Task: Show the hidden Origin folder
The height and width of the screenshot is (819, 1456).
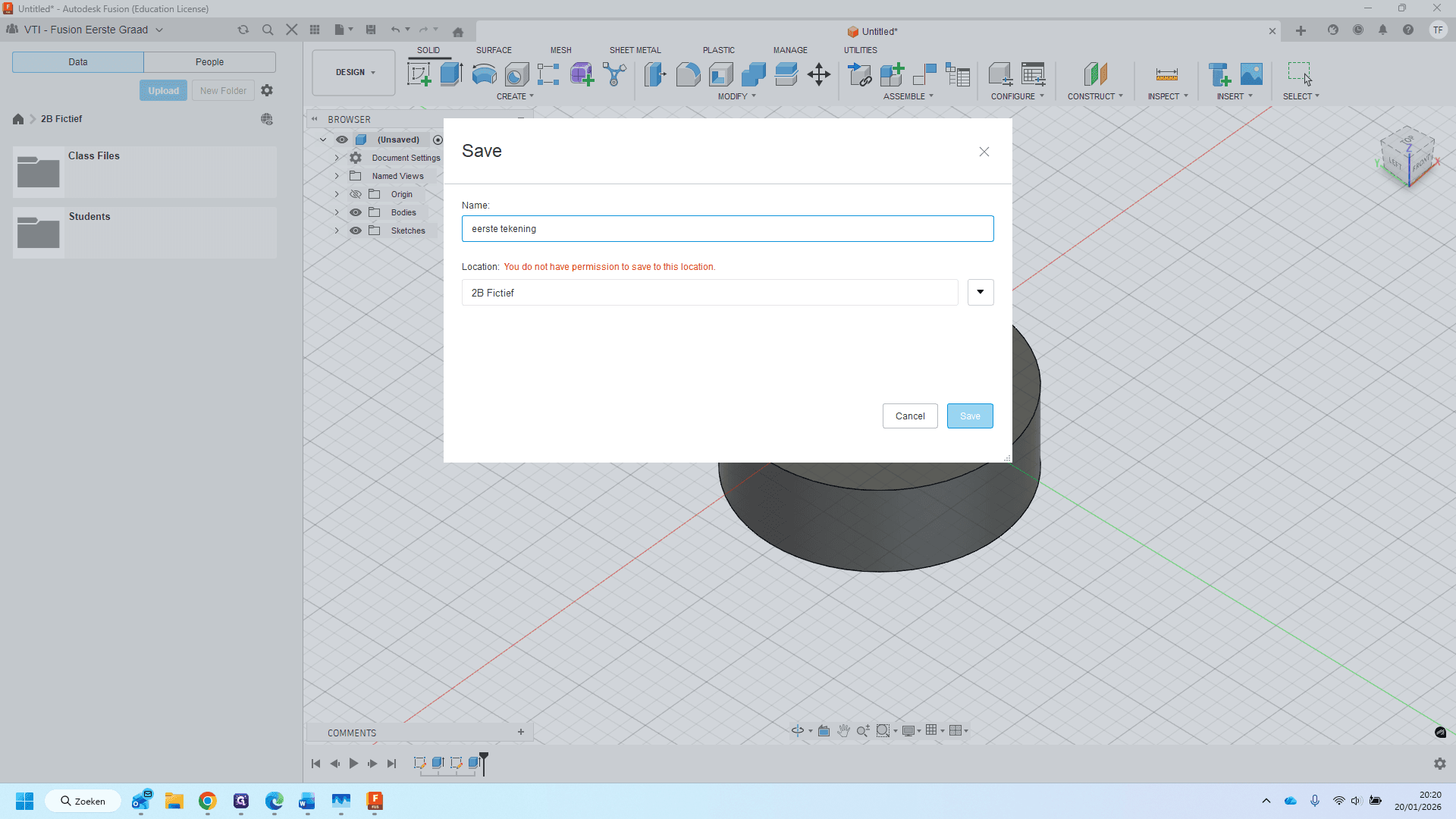Action: (x=355, y=194)
